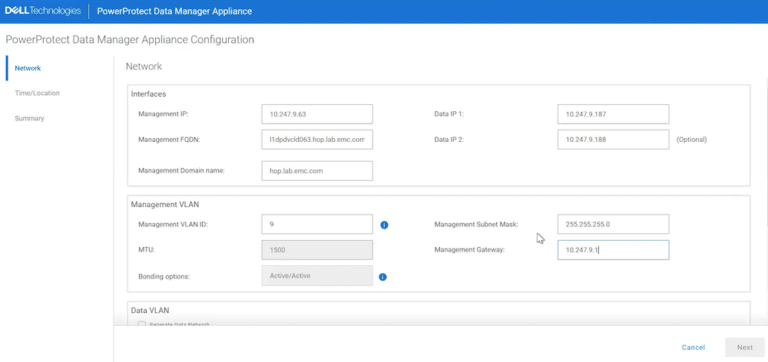Screen dimensions: 768x362
Task: Open the Summary step in sidebar
Action: tap(29, 119)
